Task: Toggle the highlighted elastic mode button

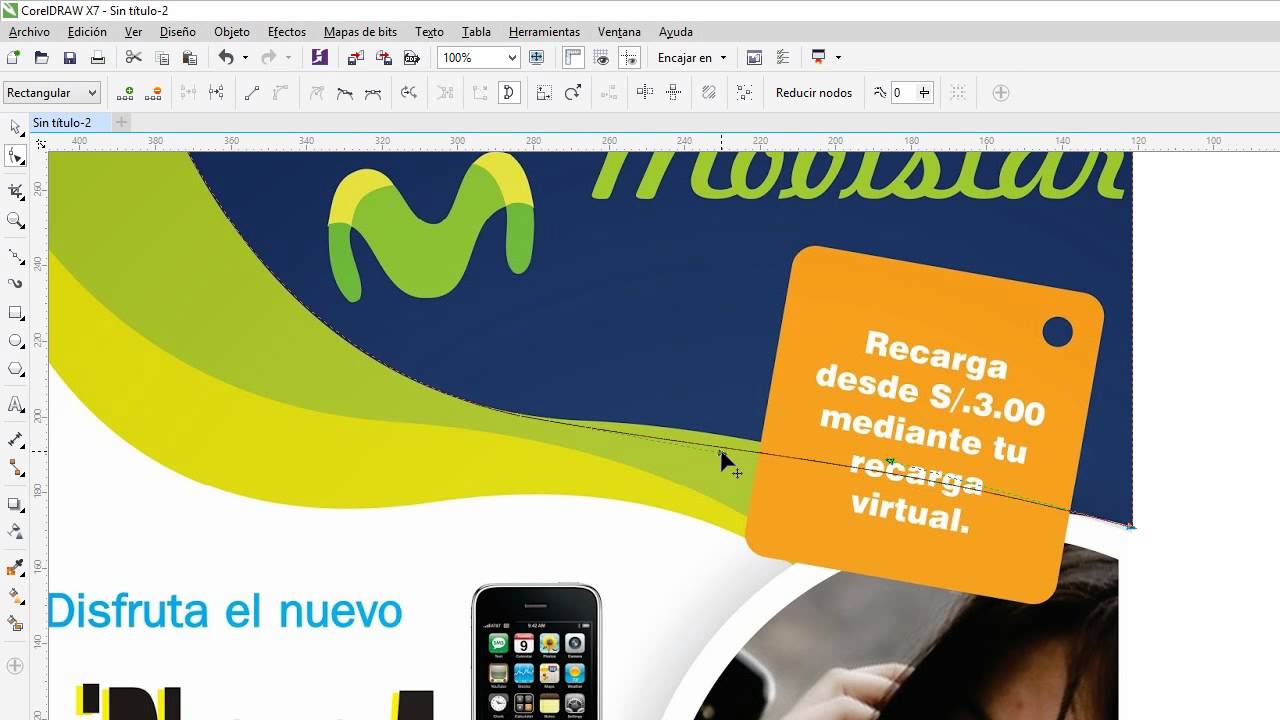Action: tap(508, 93)
